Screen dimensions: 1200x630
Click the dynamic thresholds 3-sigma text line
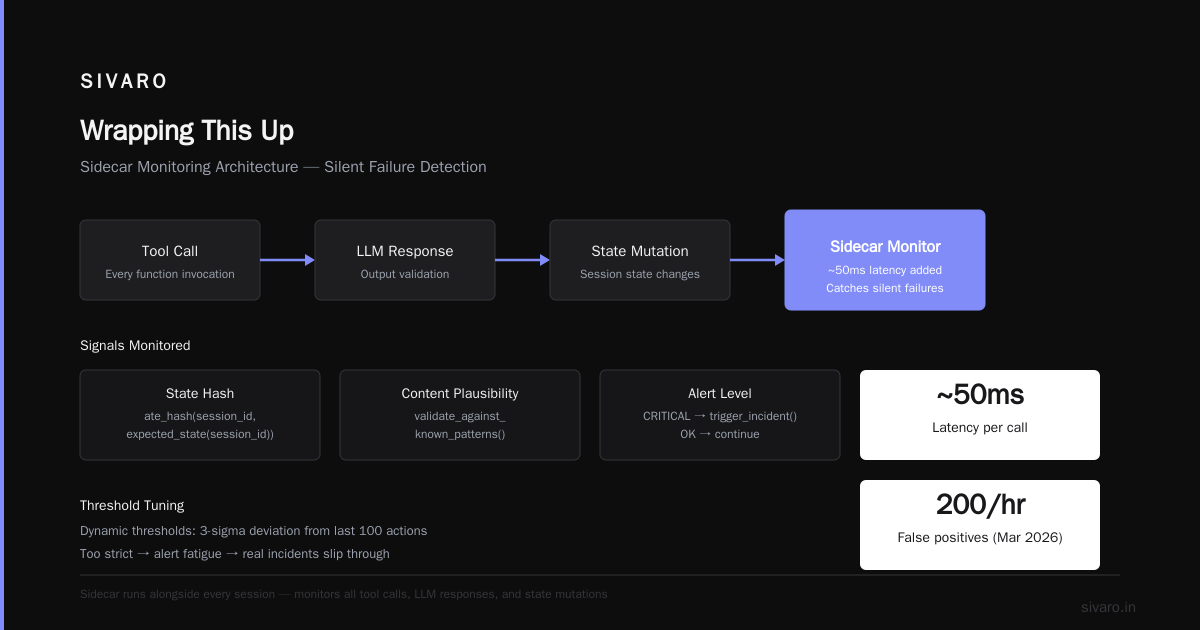coord(254,531)
